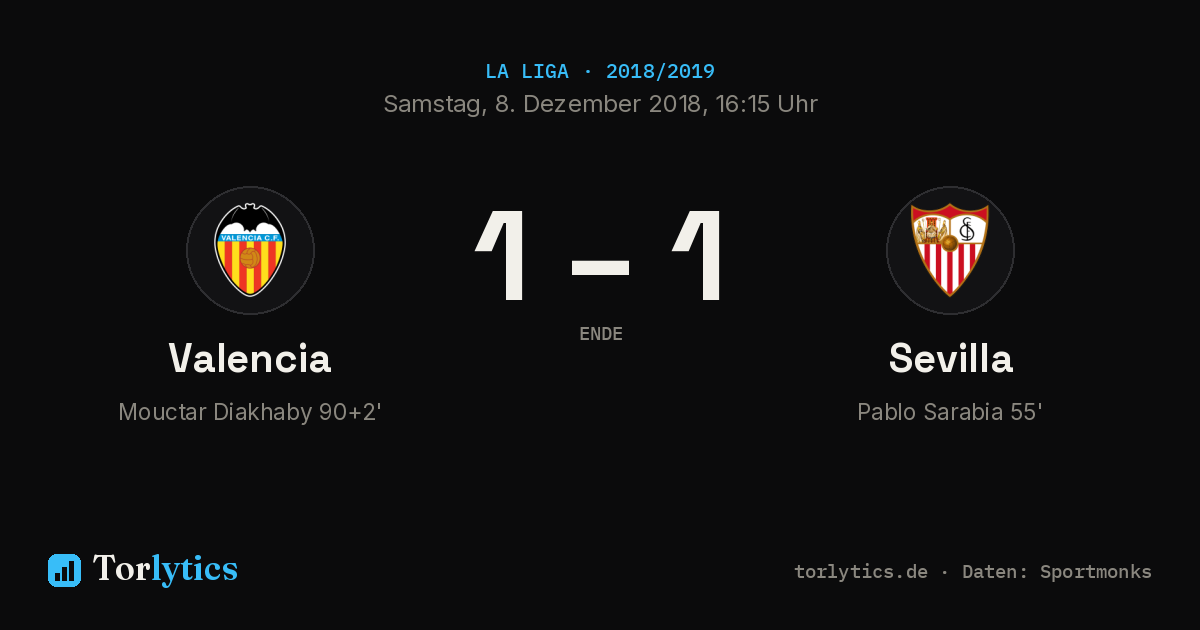This screenshot has height=630, width=1200.
Task: Click the Valencia CF club crest
Action: [x=250, y=250]
